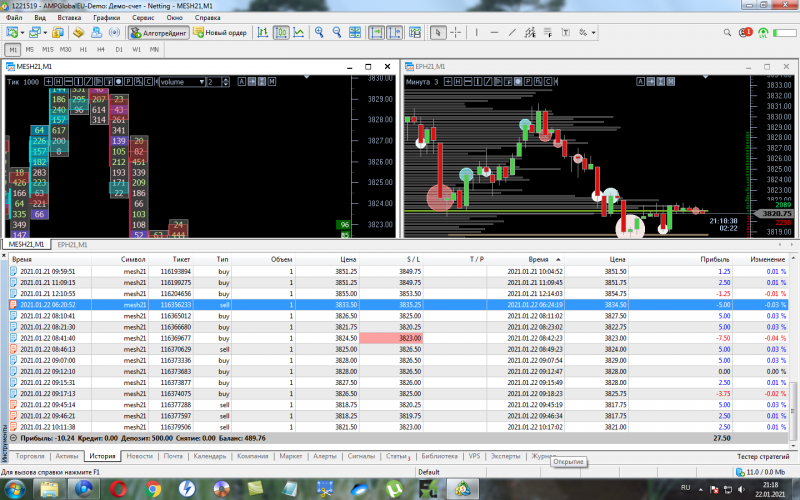800x500 pixels.
Task: Open chart templates icon
Action: click(415, 33)
